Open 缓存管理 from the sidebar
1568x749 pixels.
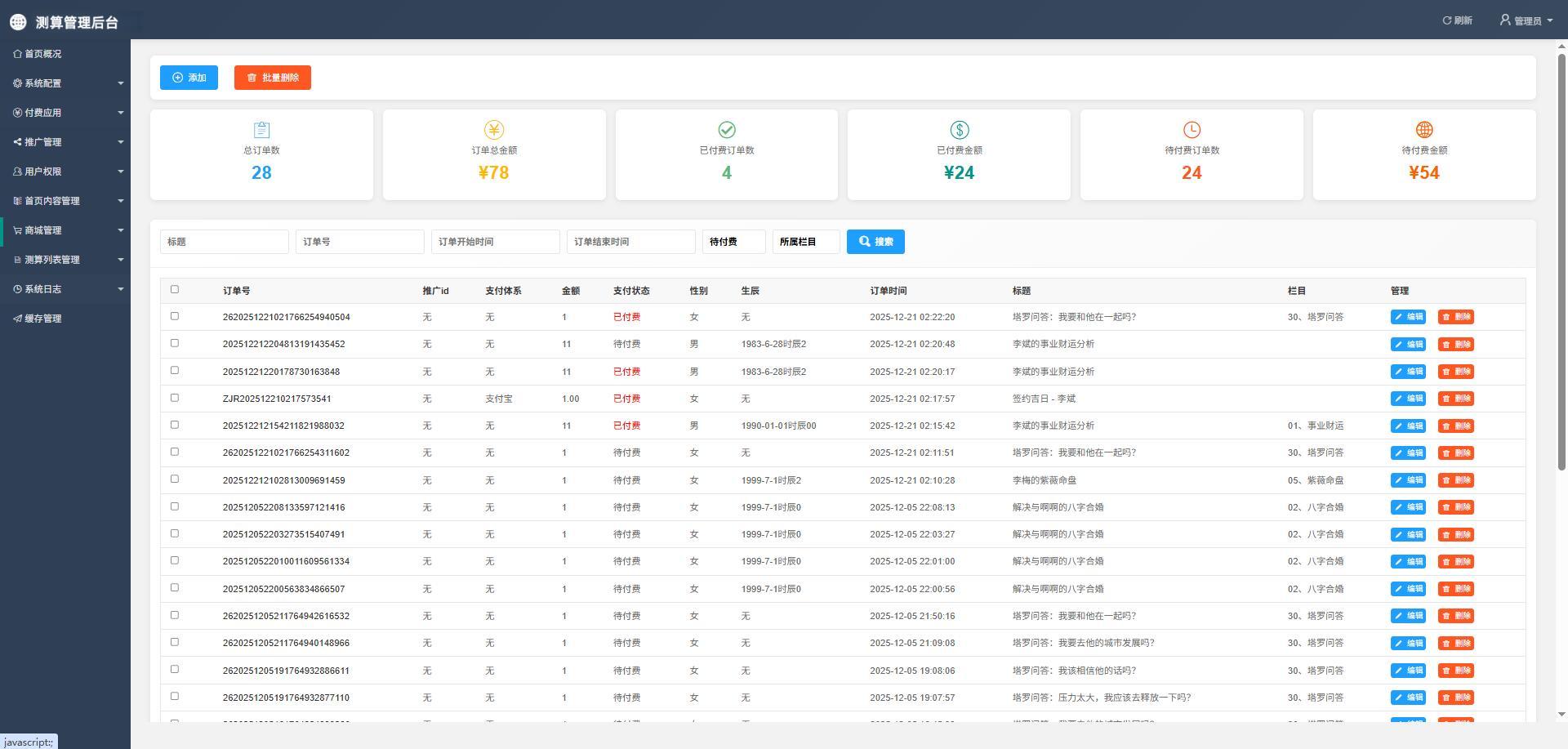pos(42,319)
